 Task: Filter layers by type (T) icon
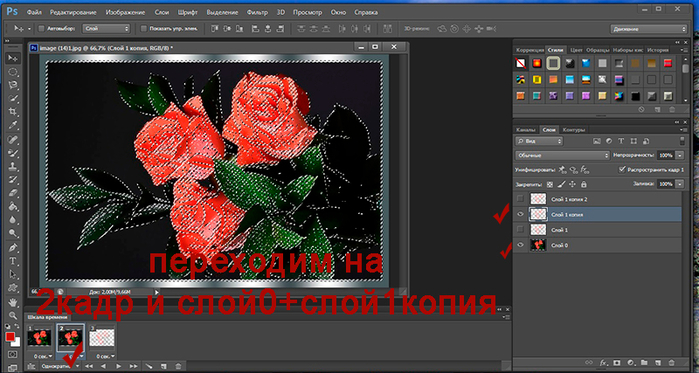(621, 141)
